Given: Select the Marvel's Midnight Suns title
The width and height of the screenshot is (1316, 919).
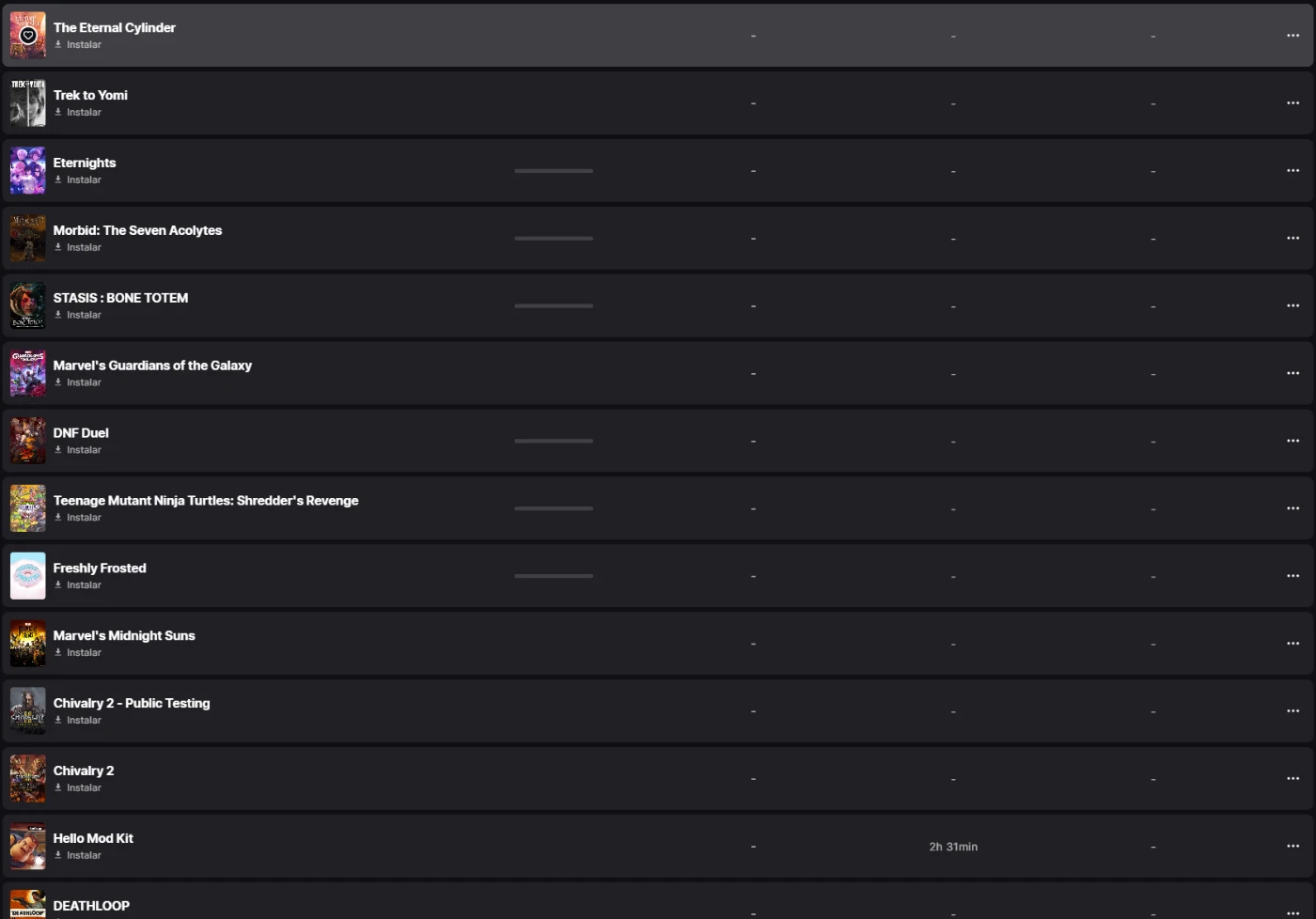Looking at the screenshot, I should point(124,636).
